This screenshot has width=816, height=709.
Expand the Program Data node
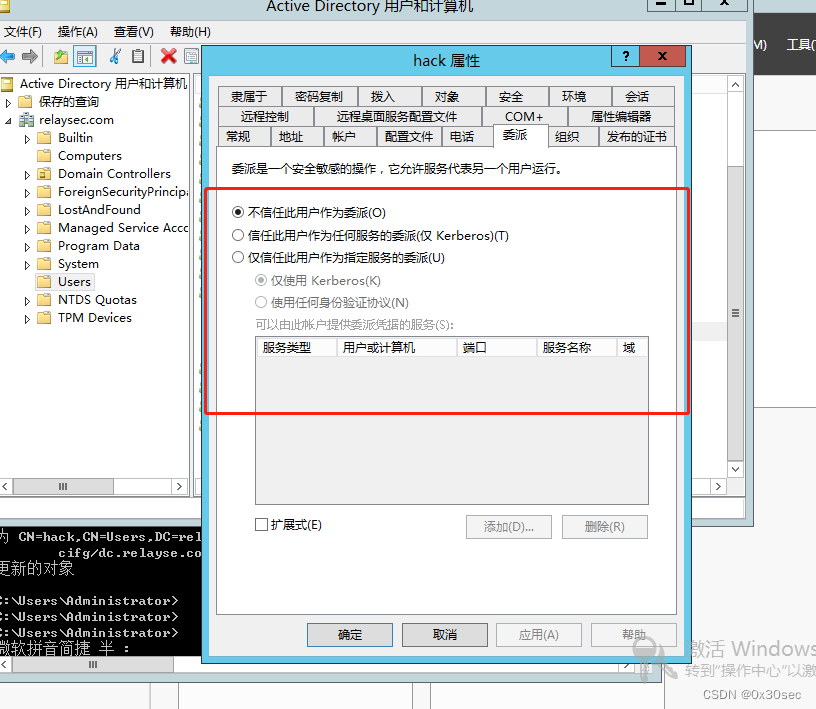[x=27, y=247]
